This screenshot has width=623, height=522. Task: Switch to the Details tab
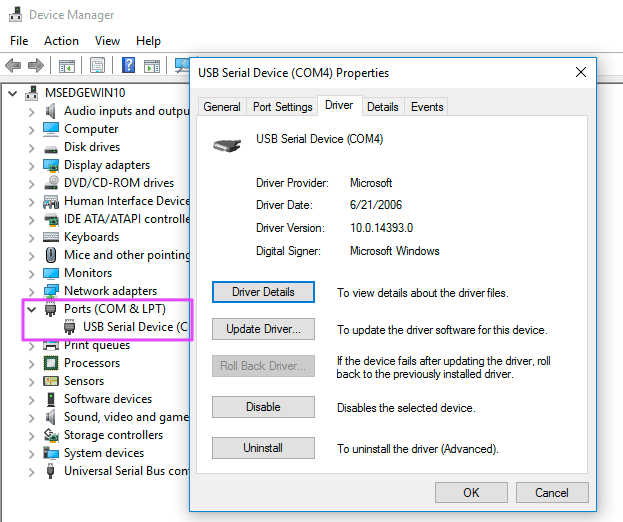[x=383, y=107]
